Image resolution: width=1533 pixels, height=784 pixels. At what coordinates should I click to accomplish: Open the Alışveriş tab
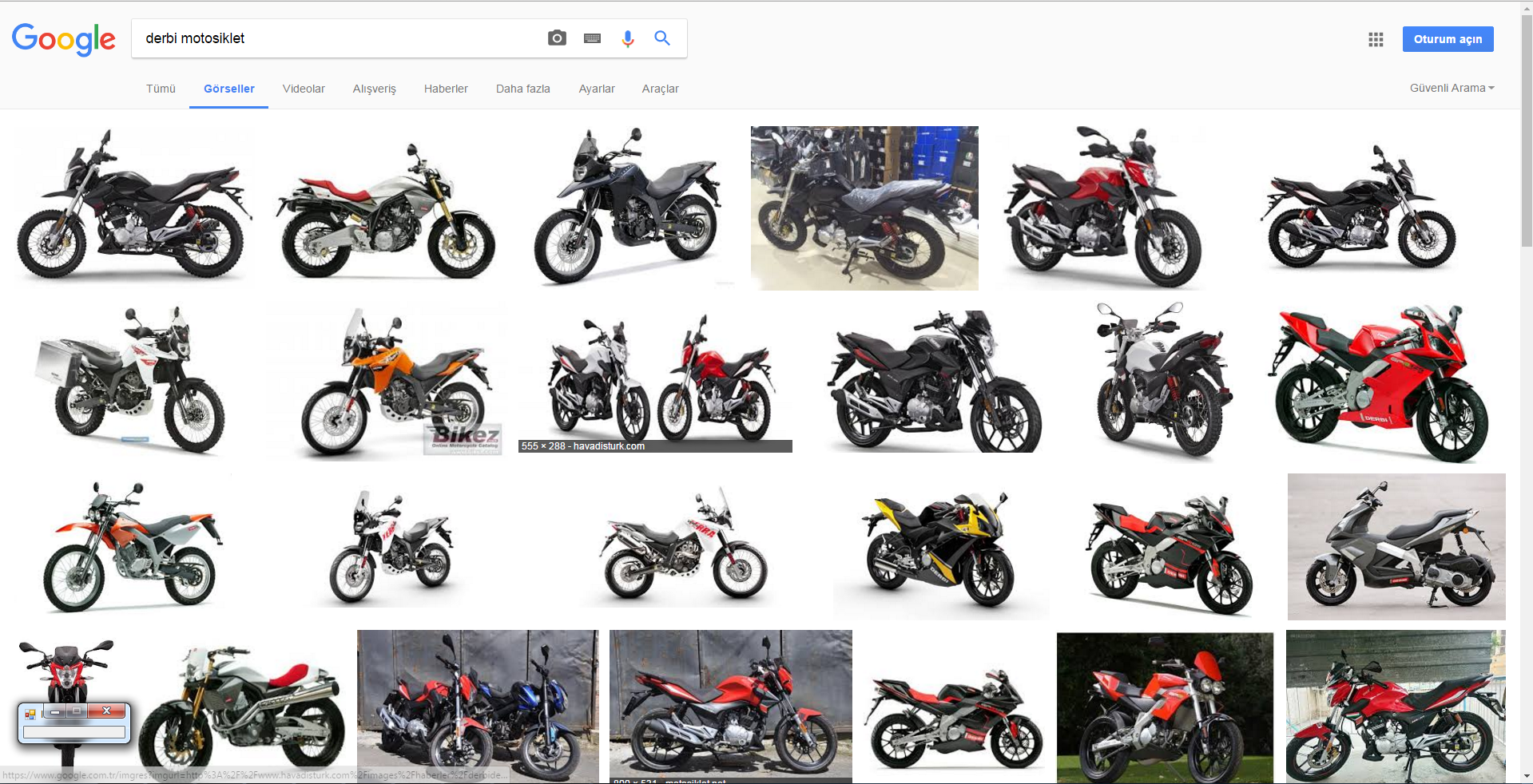click(x=375, y=89)
